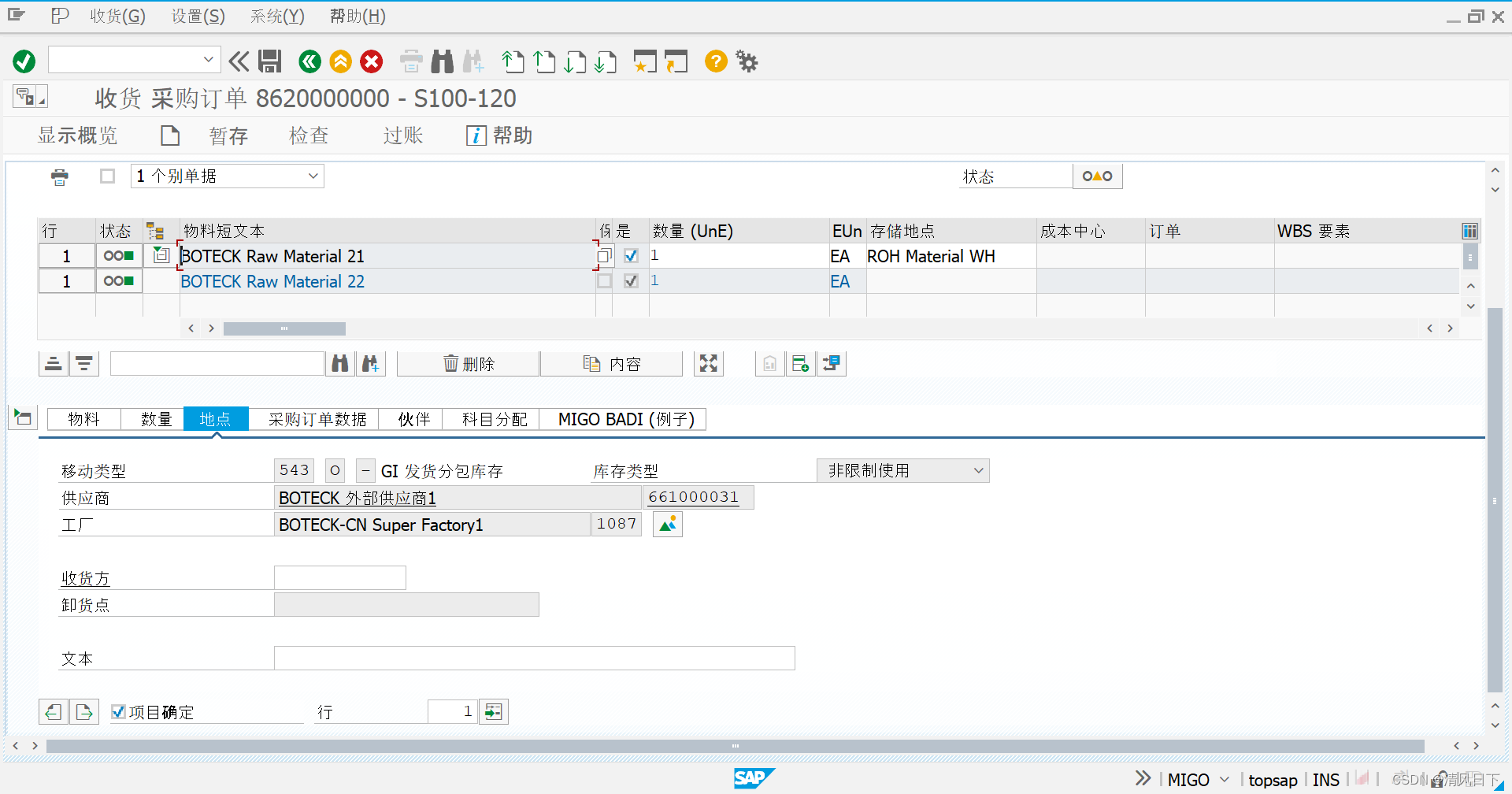Open the 非限制使用 stock type dropdown
The width and height of the screenshot is (1512, 794).
(x=979, y=470)
